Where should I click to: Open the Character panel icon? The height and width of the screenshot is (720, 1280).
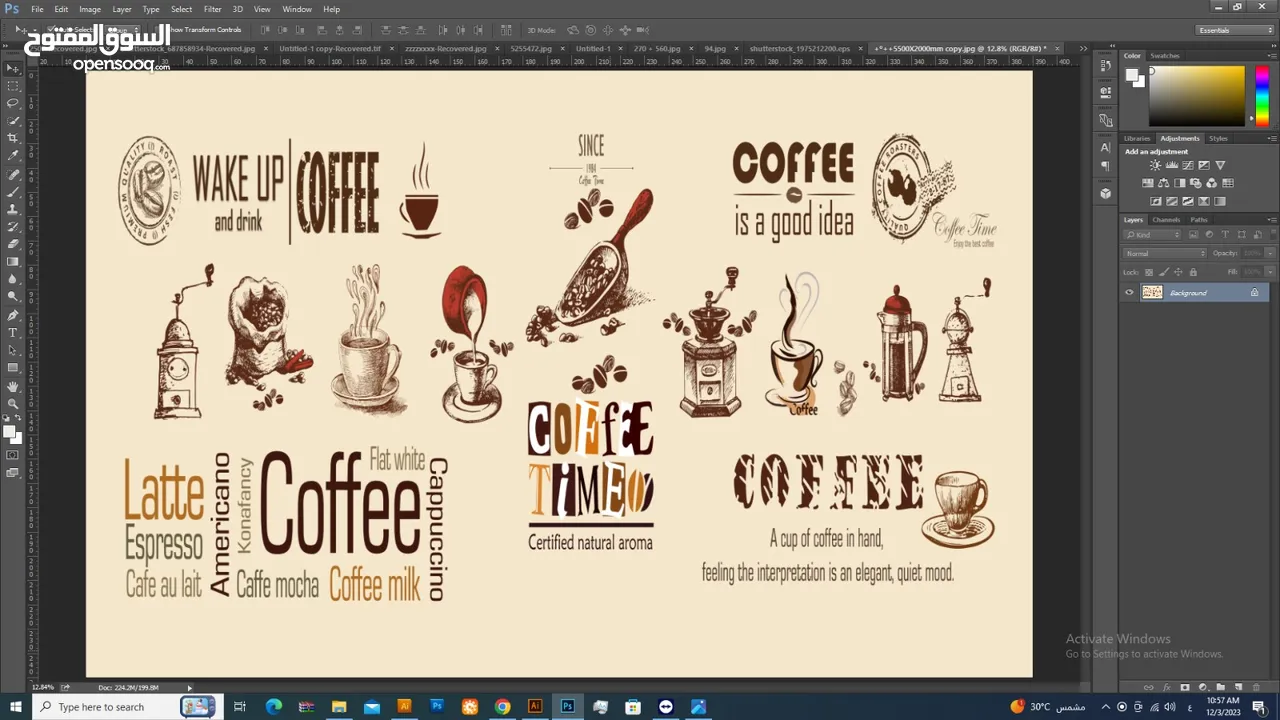click(1105, 147)
